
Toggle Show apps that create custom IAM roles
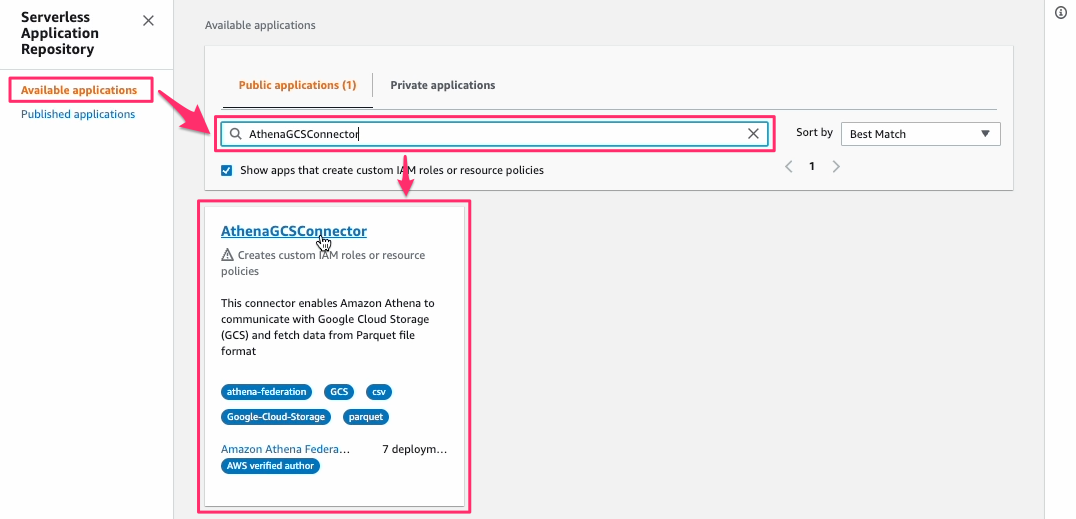(226, 170)
